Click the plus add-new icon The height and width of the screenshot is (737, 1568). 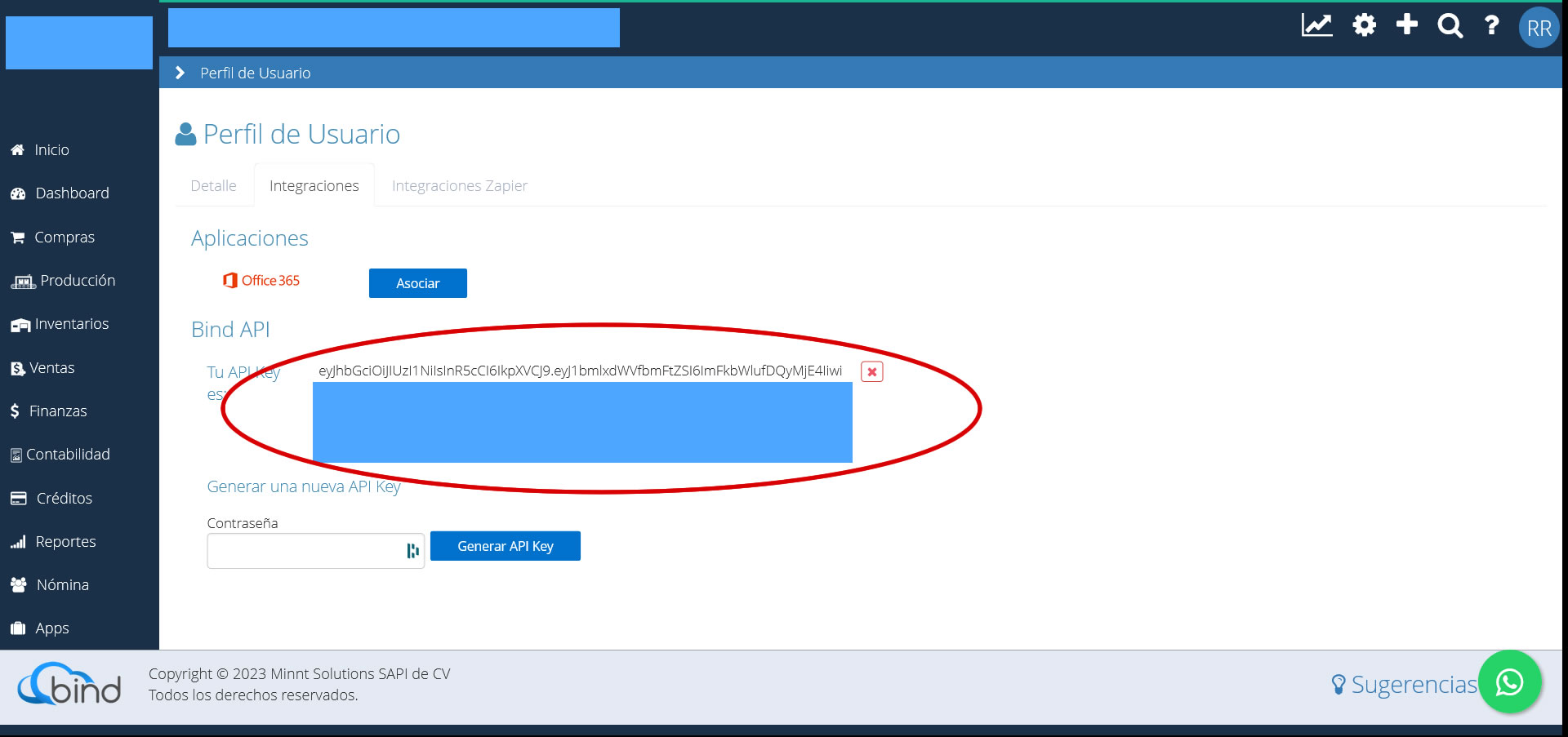(1406, 24)
